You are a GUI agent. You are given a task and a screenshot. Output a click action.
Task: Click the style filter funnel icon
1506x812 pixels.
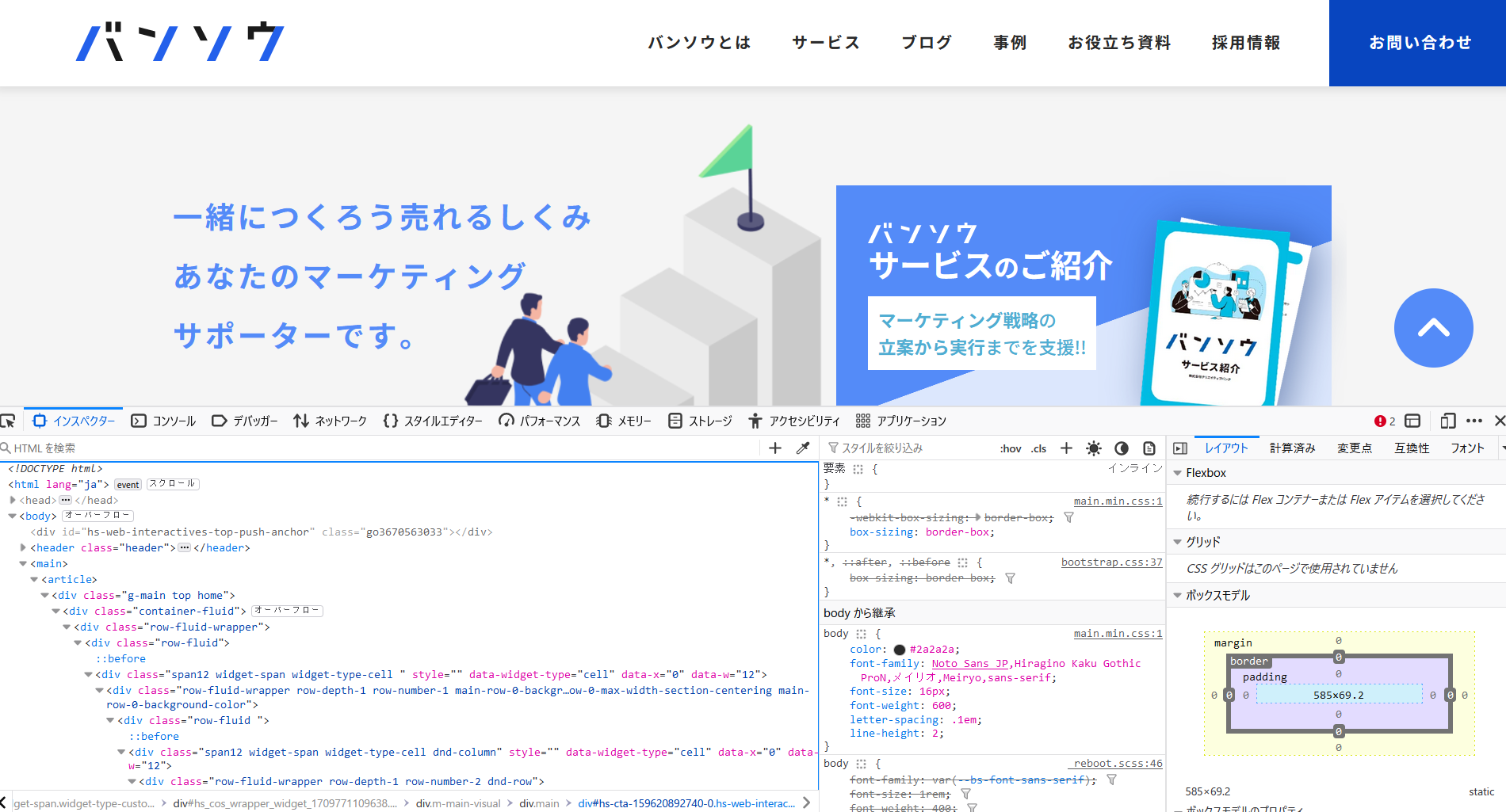point(833,448)
